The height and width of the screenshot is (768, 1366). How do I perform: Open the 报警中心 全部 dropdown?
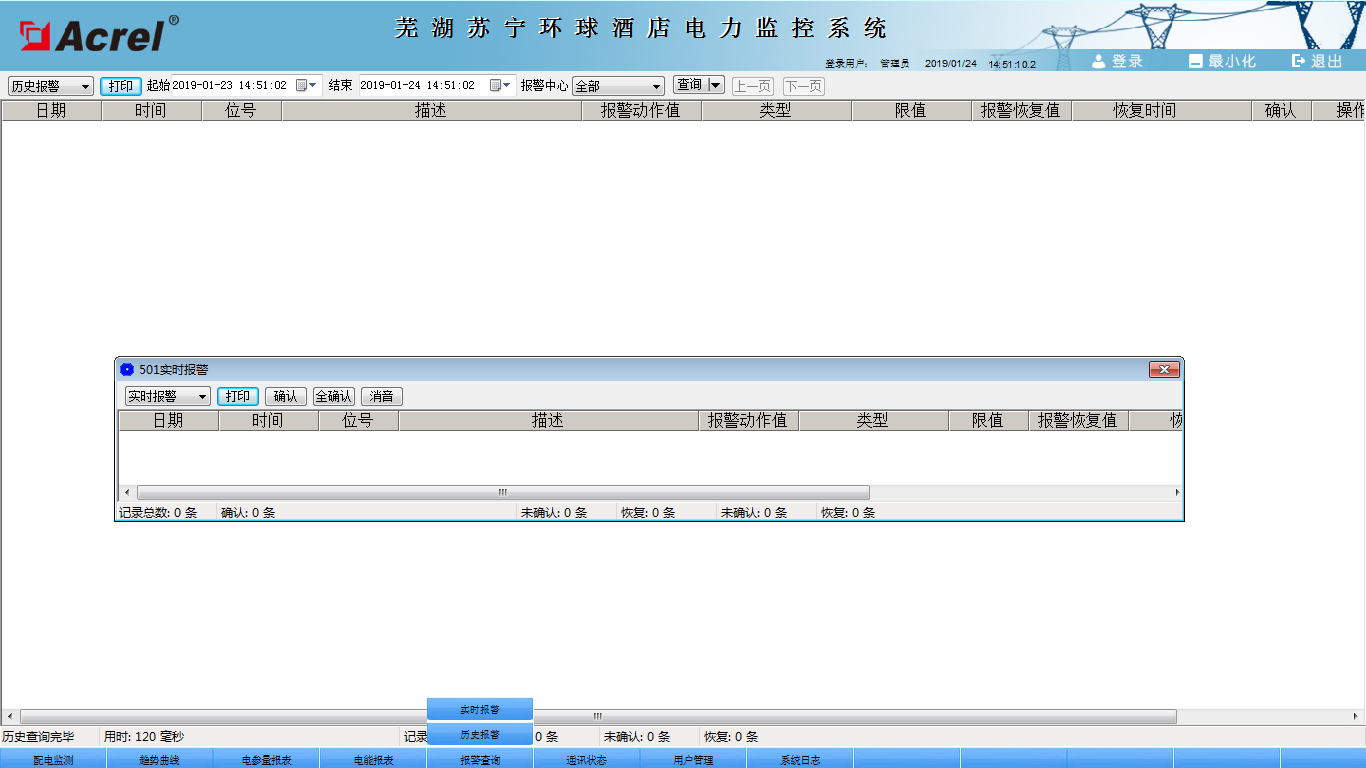pyautogui.click(x=656, y=87)
